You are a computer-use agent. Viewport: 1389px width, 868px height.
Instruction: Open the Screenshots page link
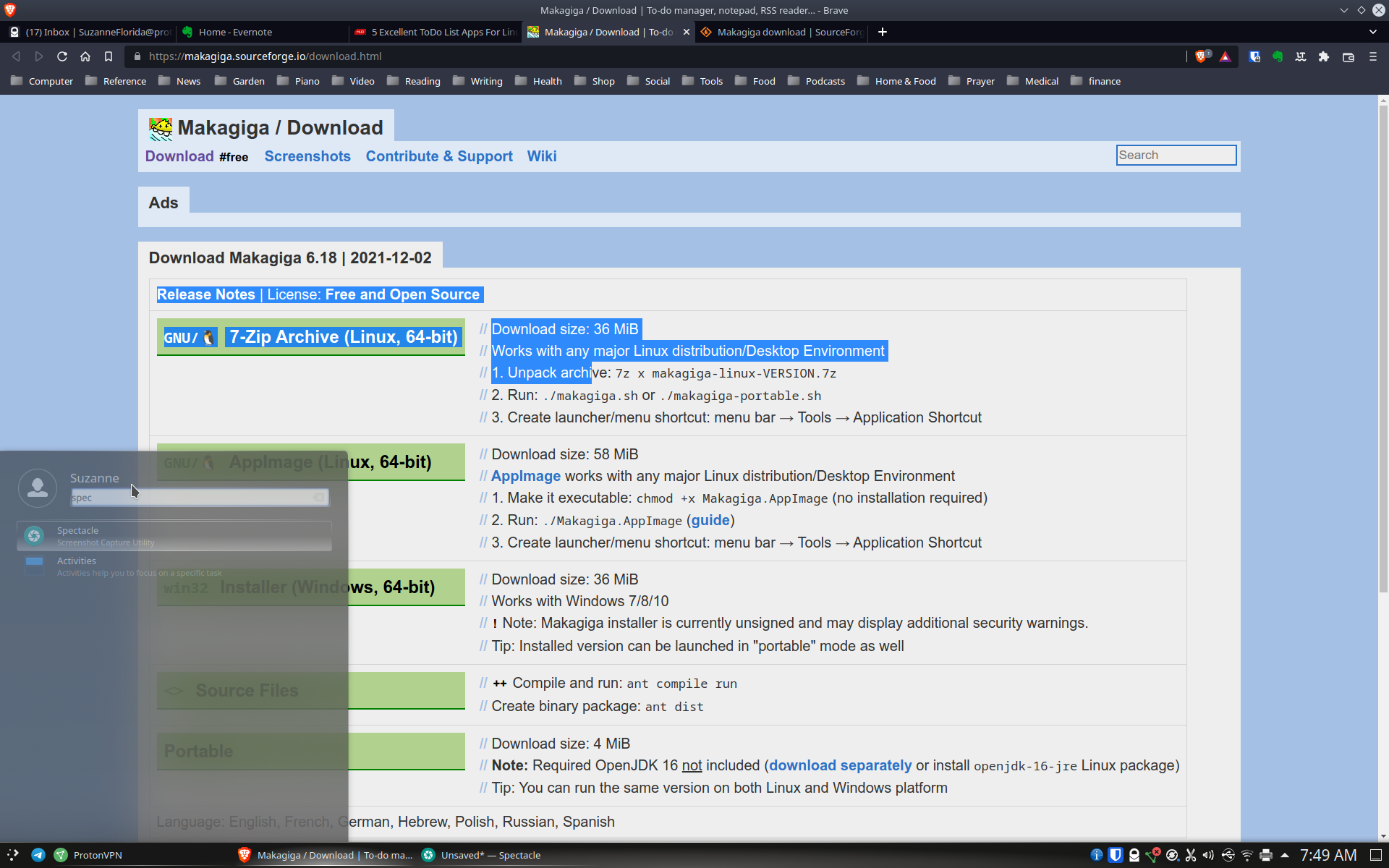click(307, 156)
